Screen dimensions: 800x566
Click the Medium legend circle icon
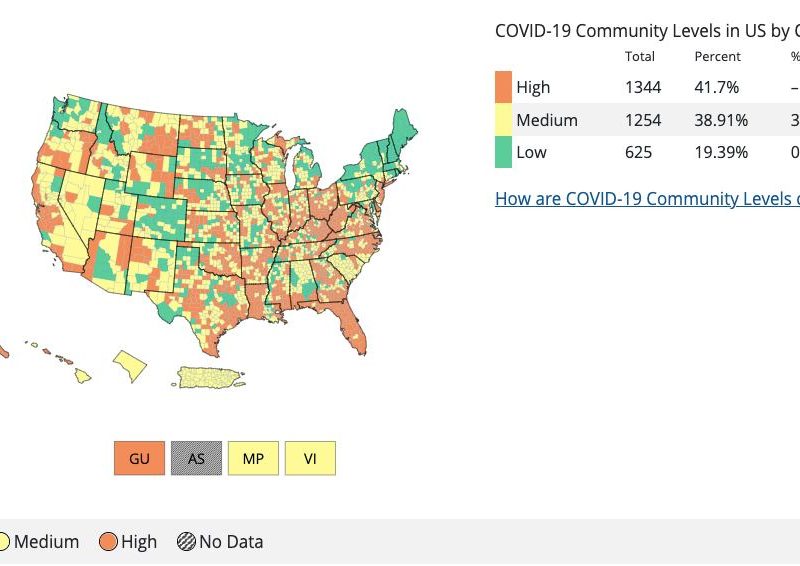pyautogui.click(x=1, y=542)
